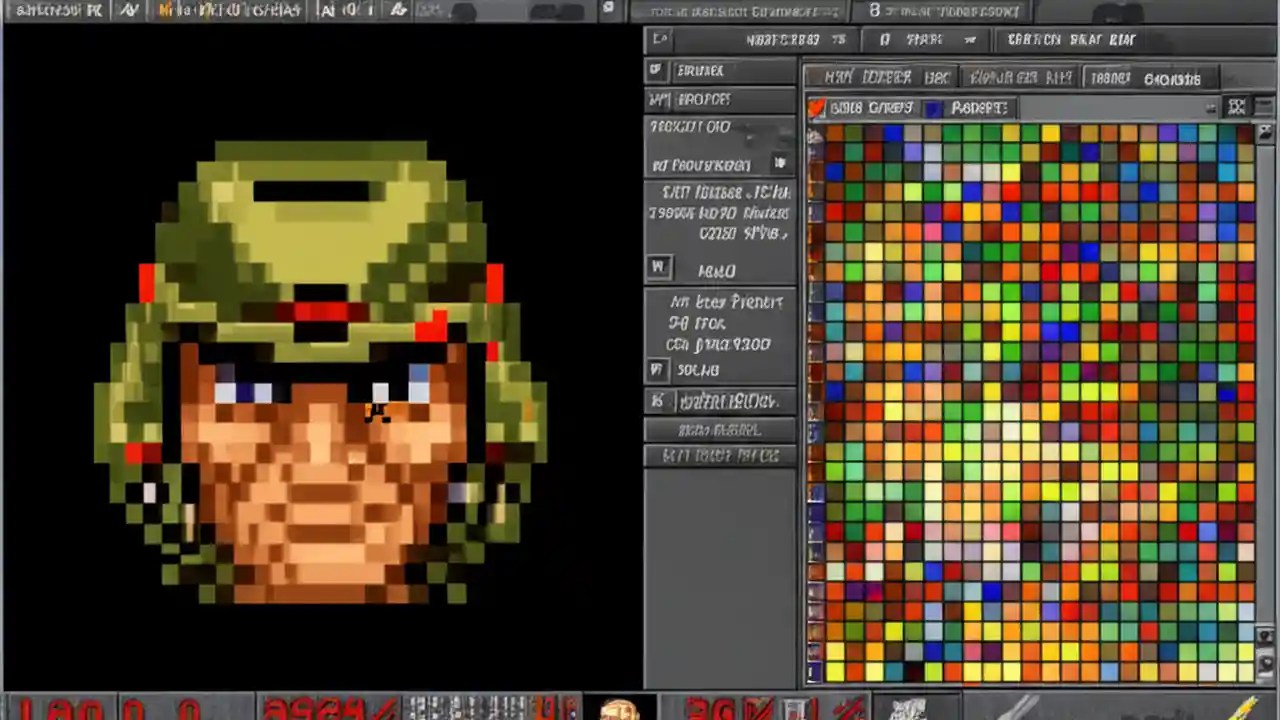The width and height of the screenshot is (1280, 720).
Task: Select the blue color swatch in the palette header
Action: click(932, 108)
